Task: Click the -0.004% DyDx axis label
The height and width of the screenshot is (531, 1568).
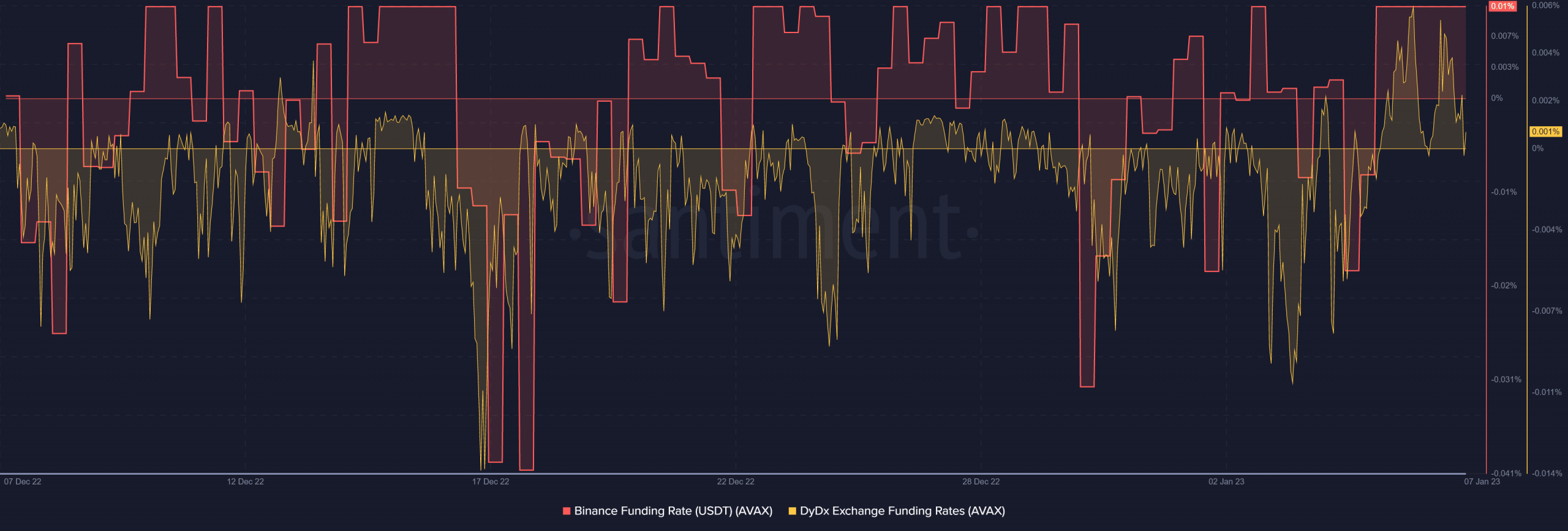Action: [1547, 230]
